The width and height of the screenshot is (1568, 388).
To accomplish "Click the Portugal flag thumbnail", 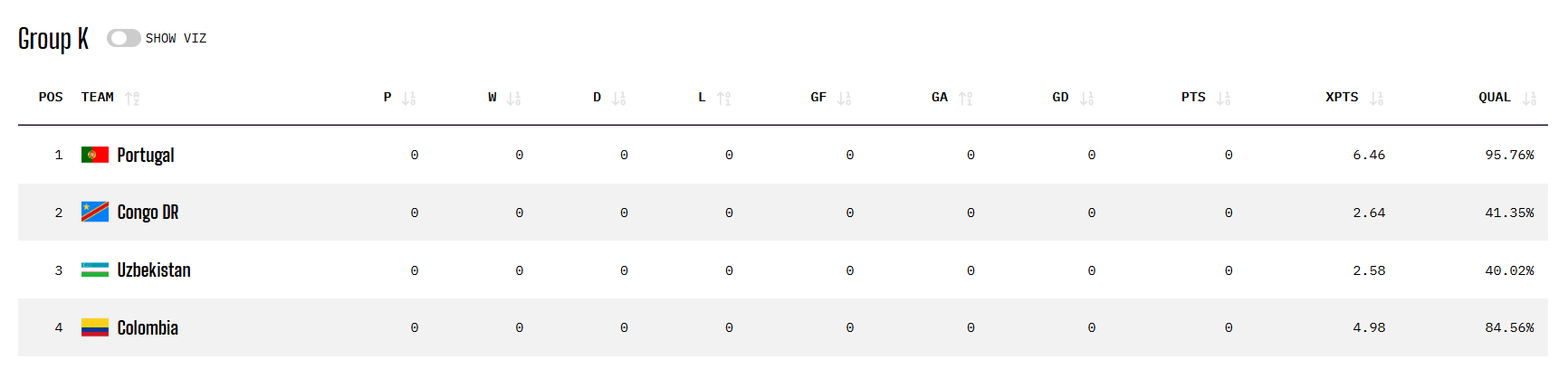I will (95, 155).
